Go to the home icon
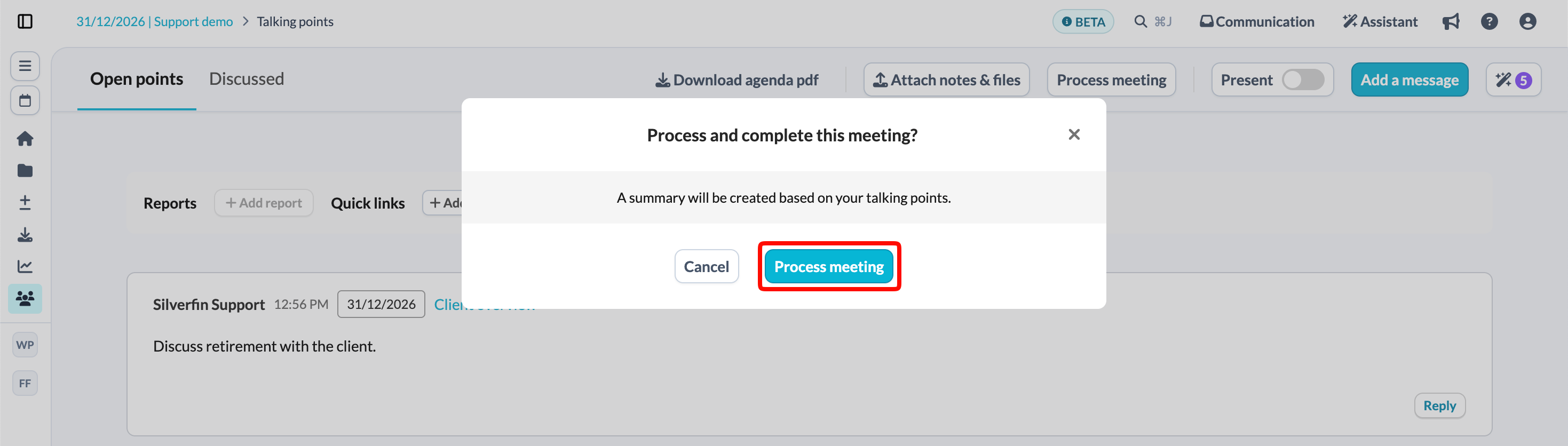This screenshot has width=1568, height=446. coord(25,139)
